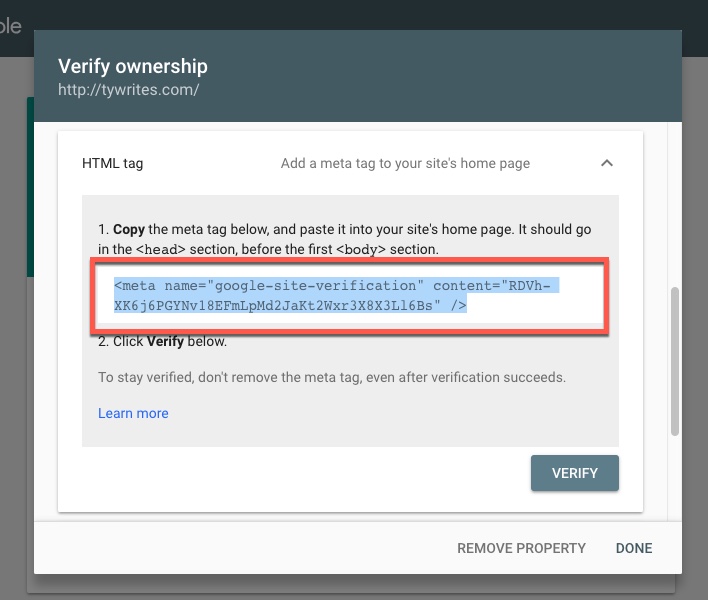This screenshot has width=708, height=600.
Task: Click the Verify ownership dialog title
Action: coord(133,67)
